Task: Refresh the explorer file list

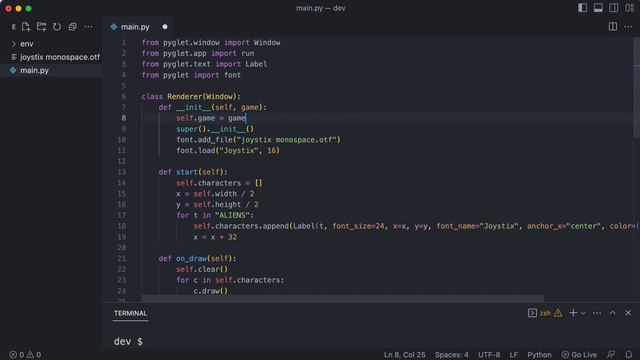Action: pyautogui.click(x=57, y=27)
